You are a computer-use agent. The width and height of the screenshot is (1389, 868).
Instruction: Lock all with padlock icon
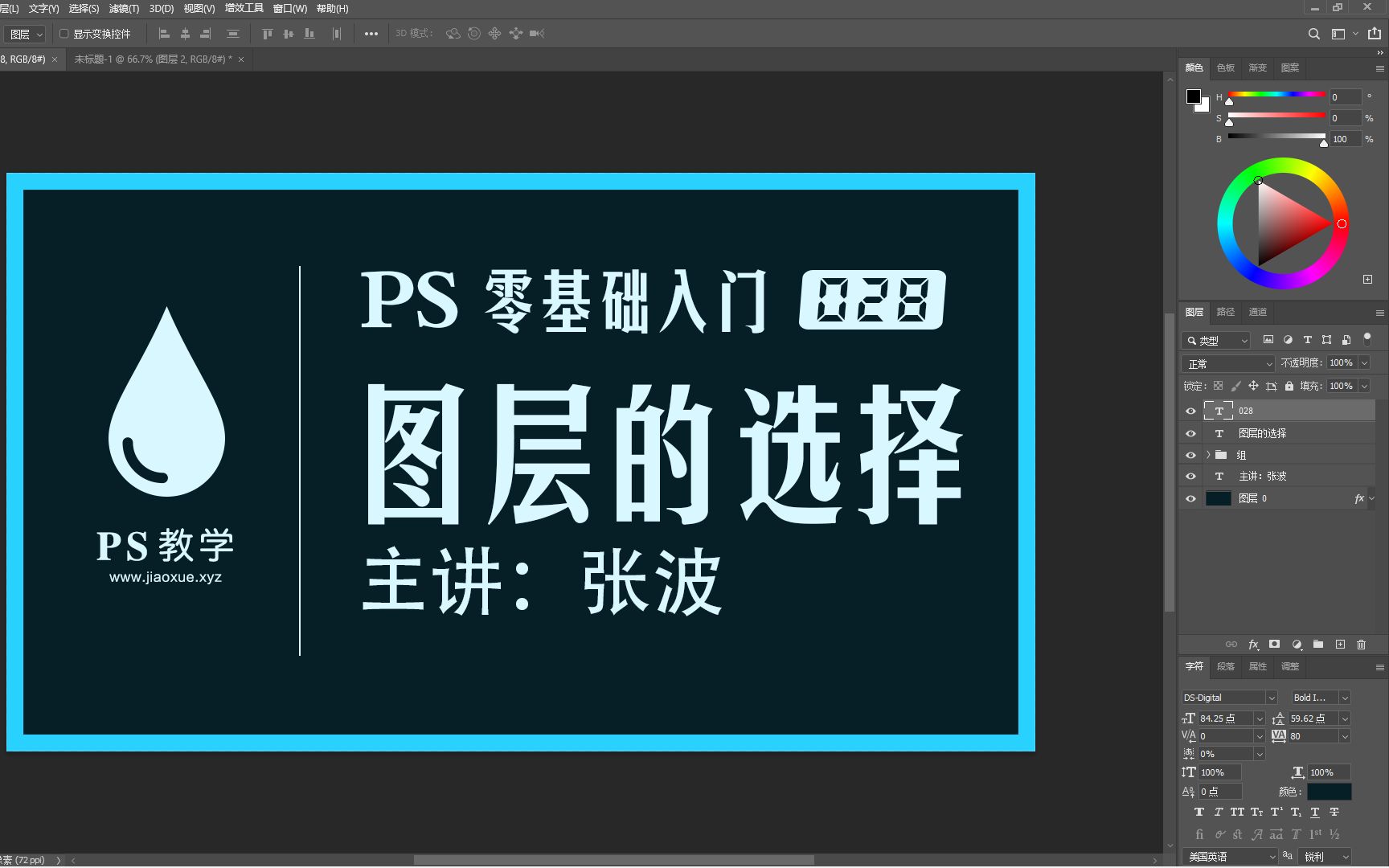tap(1289, 386)
